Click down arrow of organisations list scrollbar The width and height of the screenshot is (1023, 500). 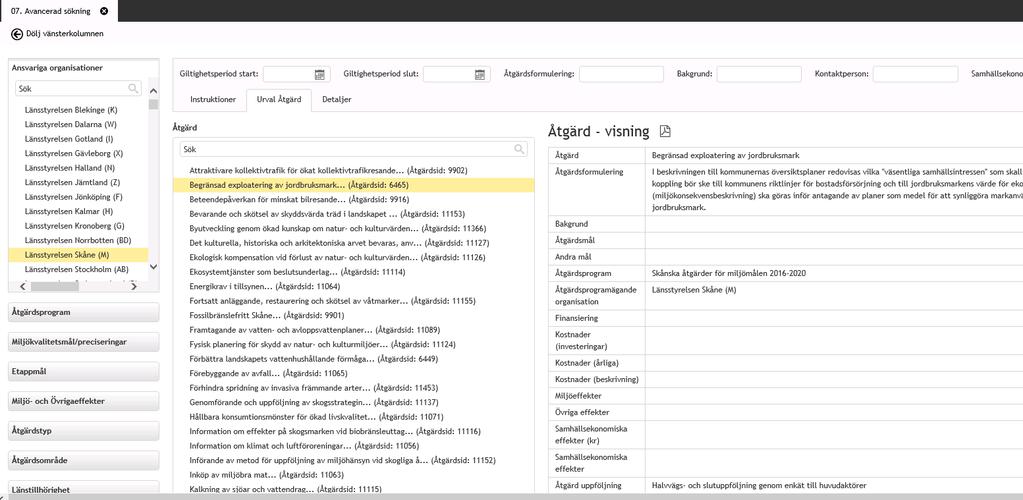[x=153, y=266]
